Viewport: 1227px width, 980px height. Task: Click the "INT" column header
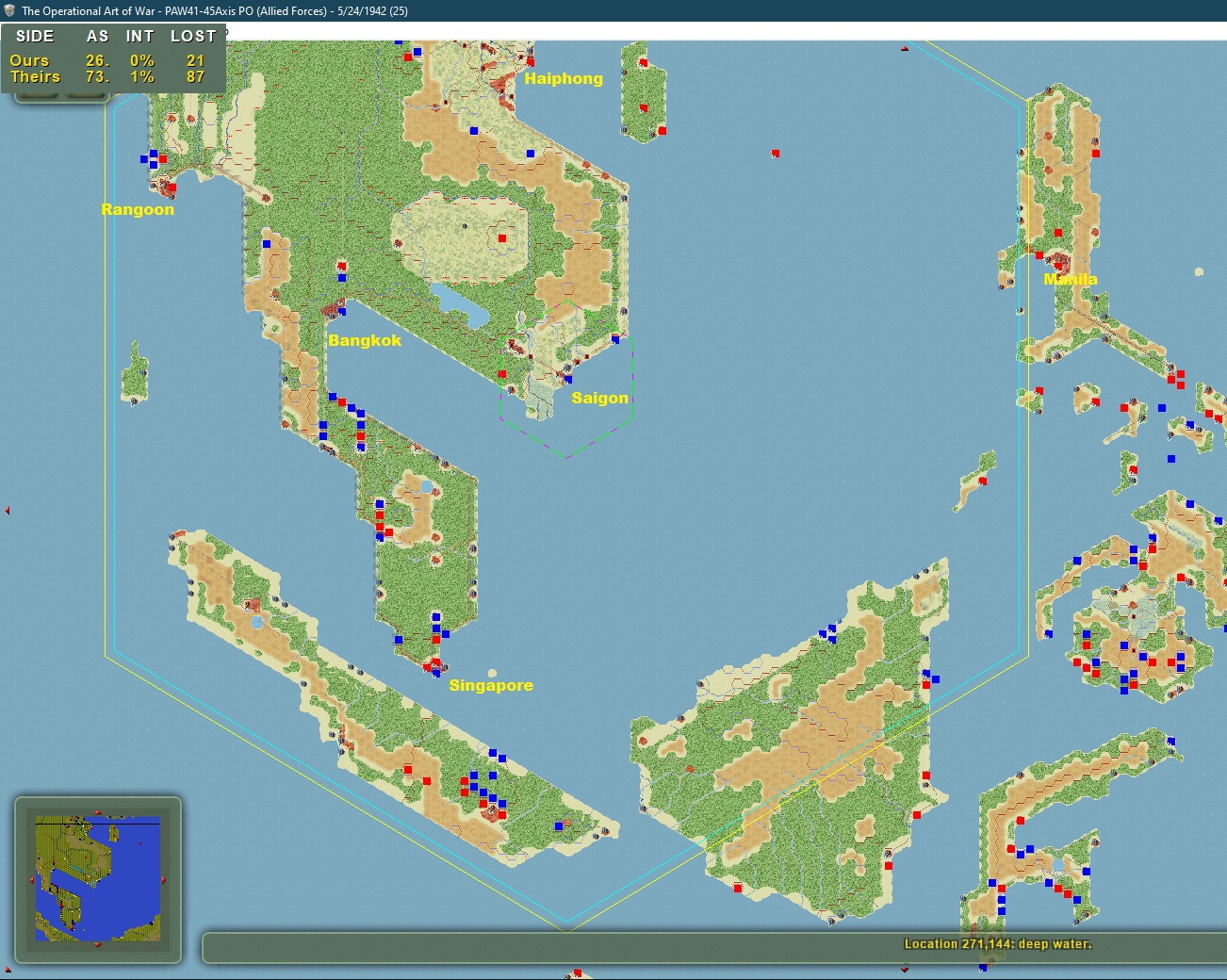pyautogui.click(x=140, y=36)
